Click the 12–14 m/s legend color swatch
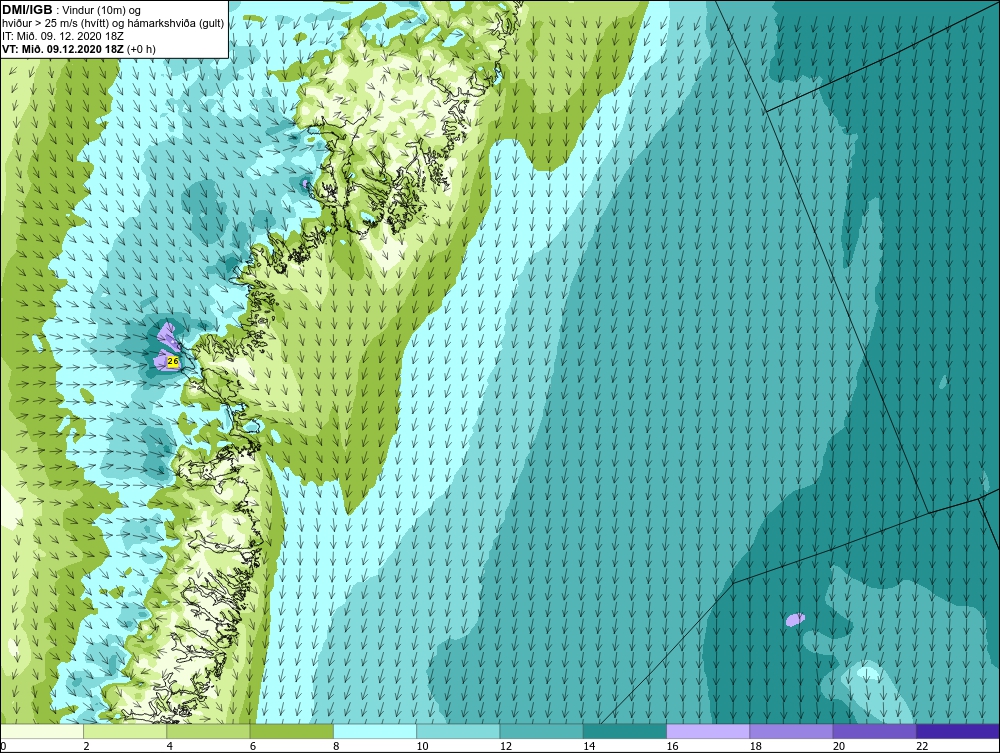Viewport: 1000px width, 753px height. pos(541,731)
